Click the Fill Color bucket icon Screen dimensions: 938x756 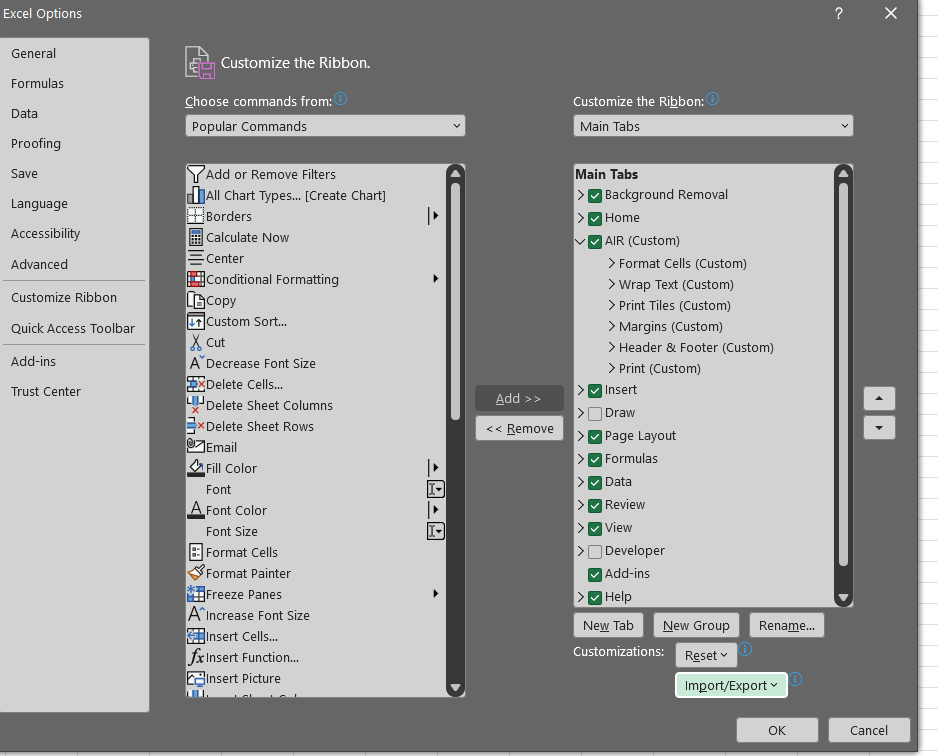[x=196, y=468]
